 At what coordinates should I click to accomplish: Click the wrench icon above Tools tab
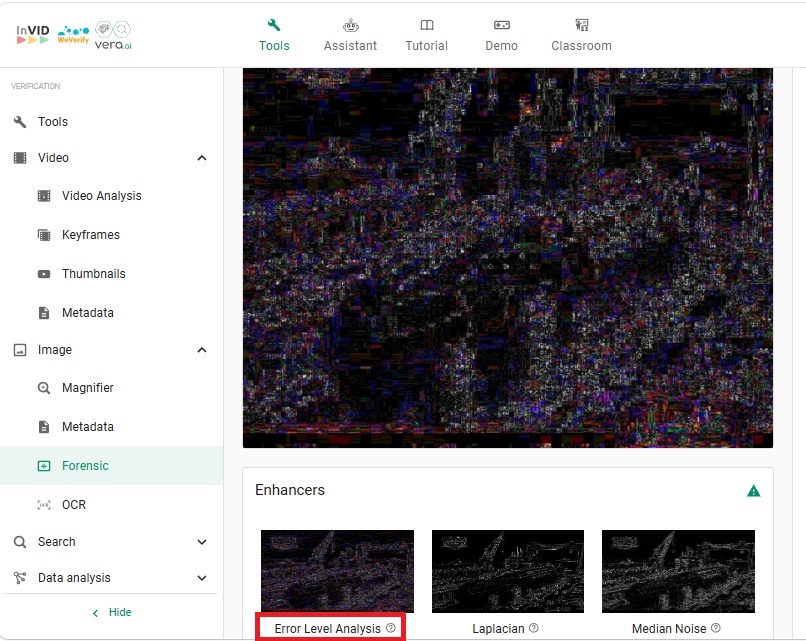[x=274, y=25]
